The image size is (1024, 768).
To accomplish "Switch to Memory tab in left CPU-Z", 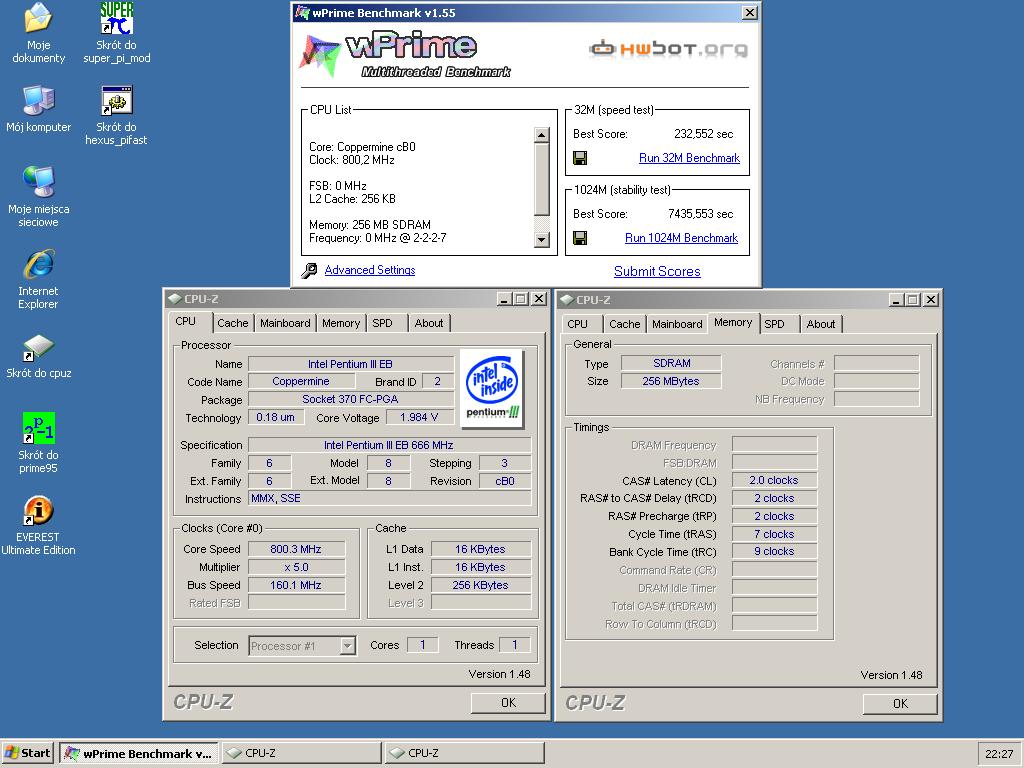I will tap(341, 323).
